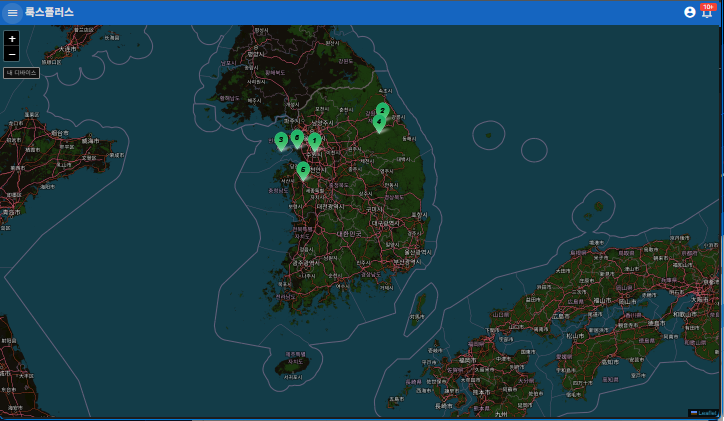Open the hamburger navigation menu
Image resolution: width=724 pixels, height=421 pixels.
[13, 12]
